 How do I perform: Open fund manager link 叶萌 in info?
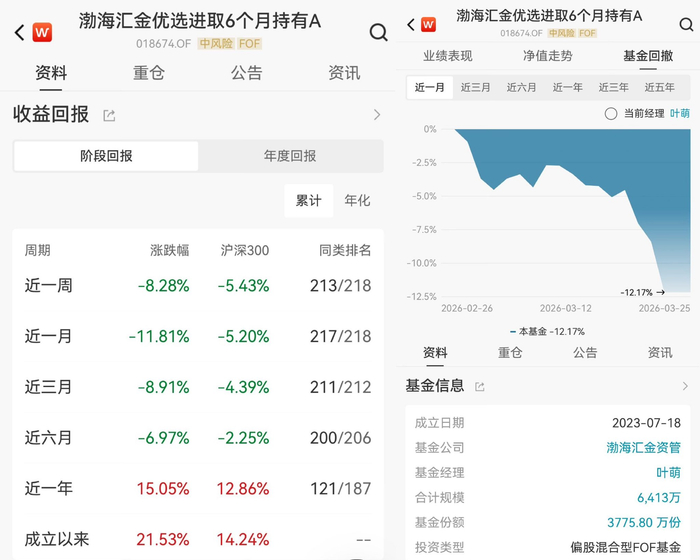point(668,472)
